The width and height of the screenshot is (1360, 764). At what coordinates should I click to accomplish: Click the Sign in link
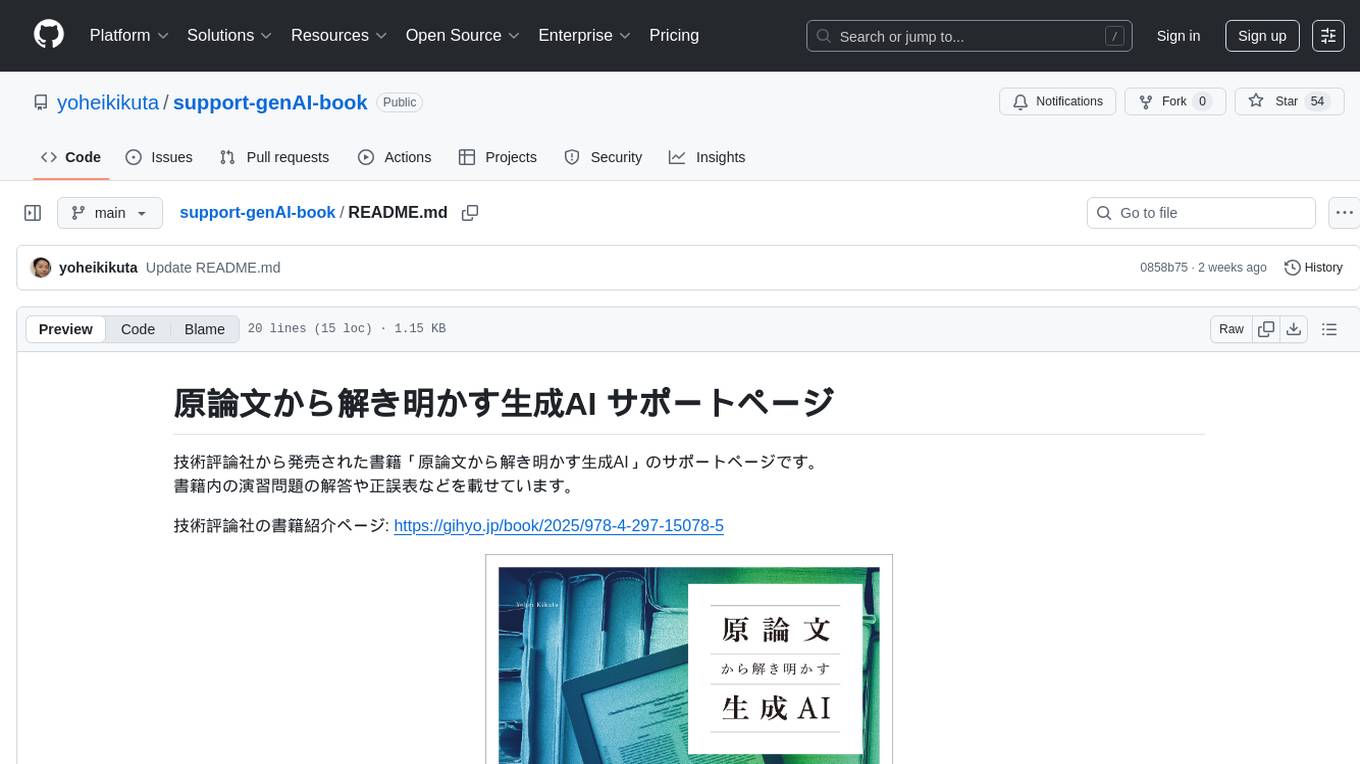coord(1178,36)
